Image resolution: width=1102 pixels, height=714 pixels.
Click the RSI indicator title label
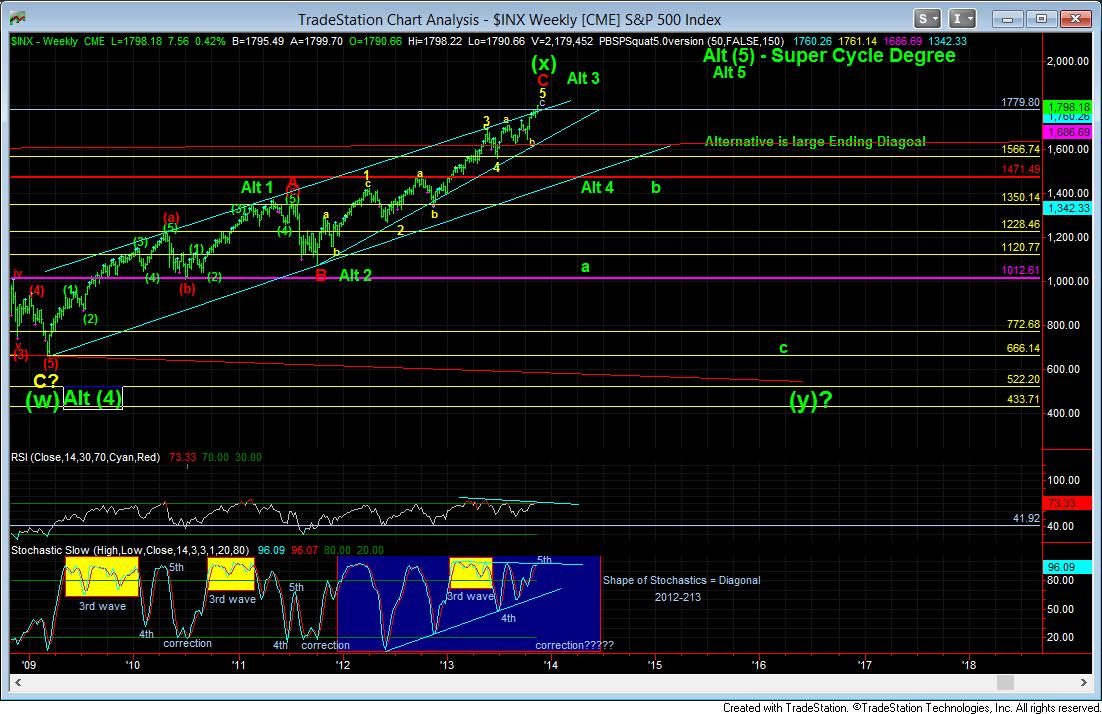pyautogui.click(x=86, y=457)
